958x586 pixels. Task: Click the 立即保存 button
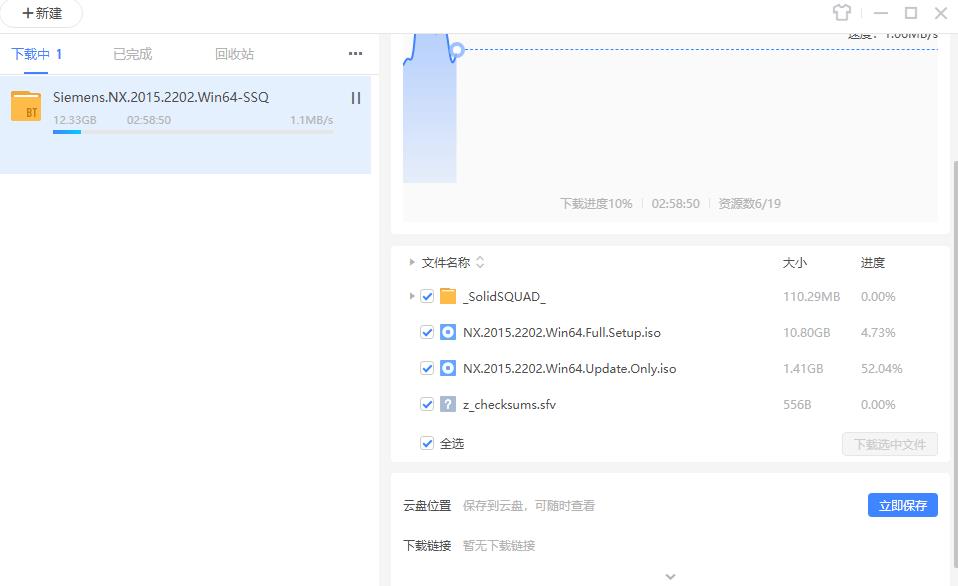[x=902, y=505]
